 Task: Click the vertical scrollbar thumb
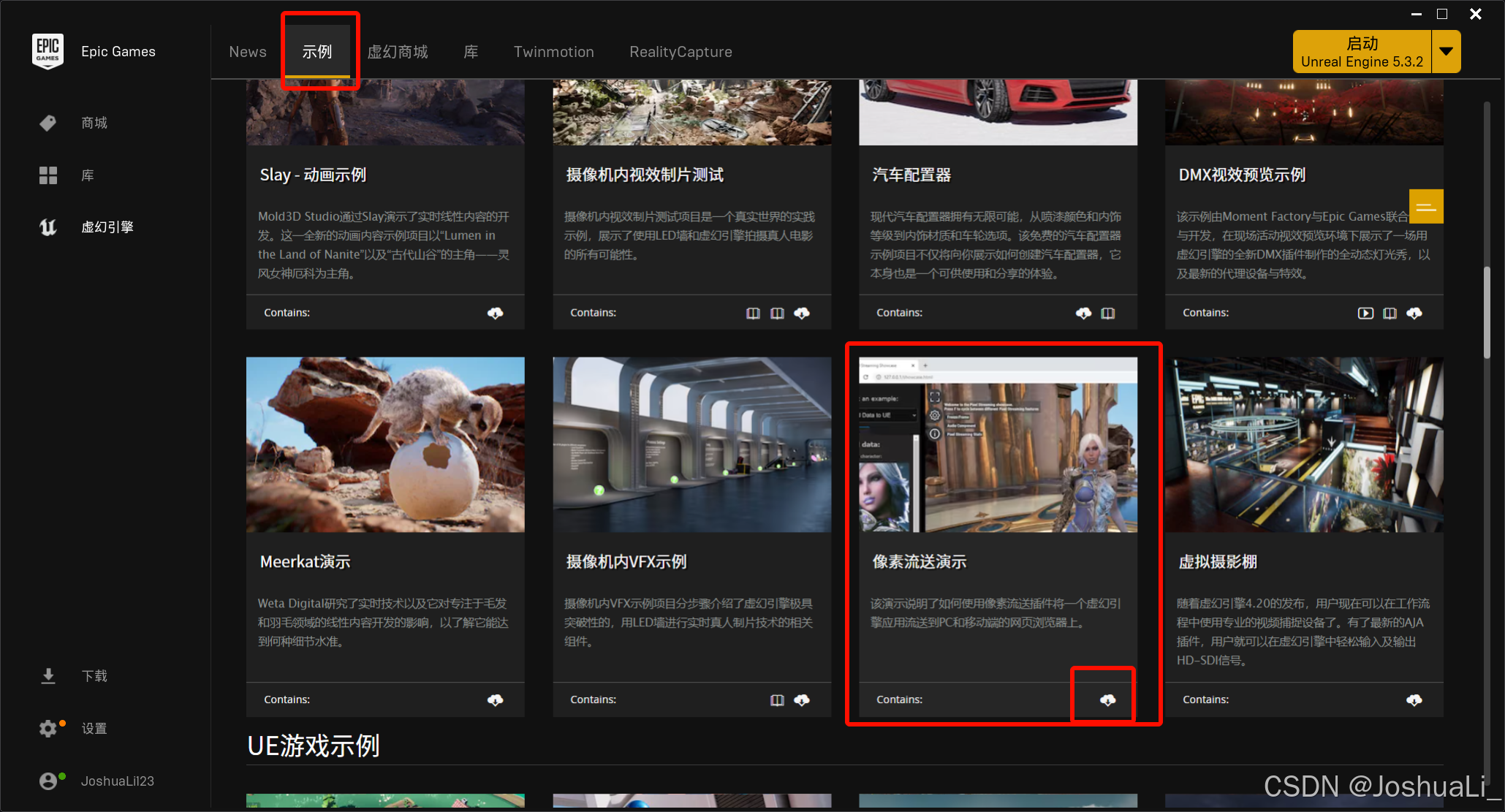click(x=1487, y=313)
